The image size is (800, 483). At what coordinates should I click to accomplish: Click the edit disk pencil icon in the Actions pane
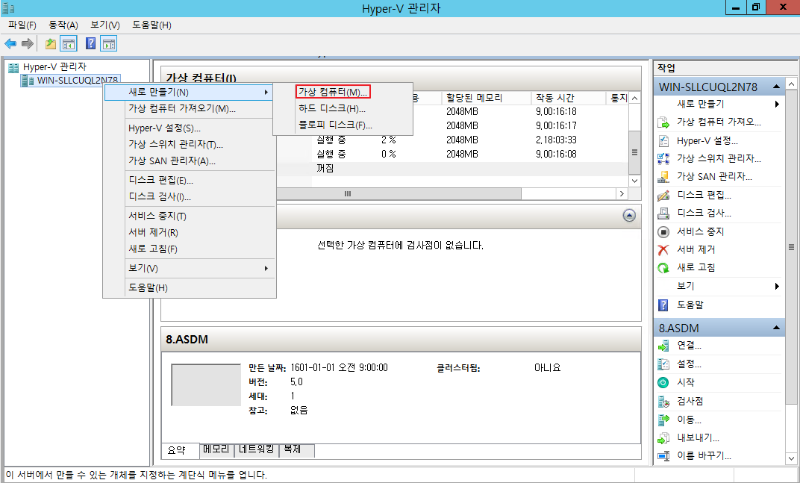coord(663,195)
